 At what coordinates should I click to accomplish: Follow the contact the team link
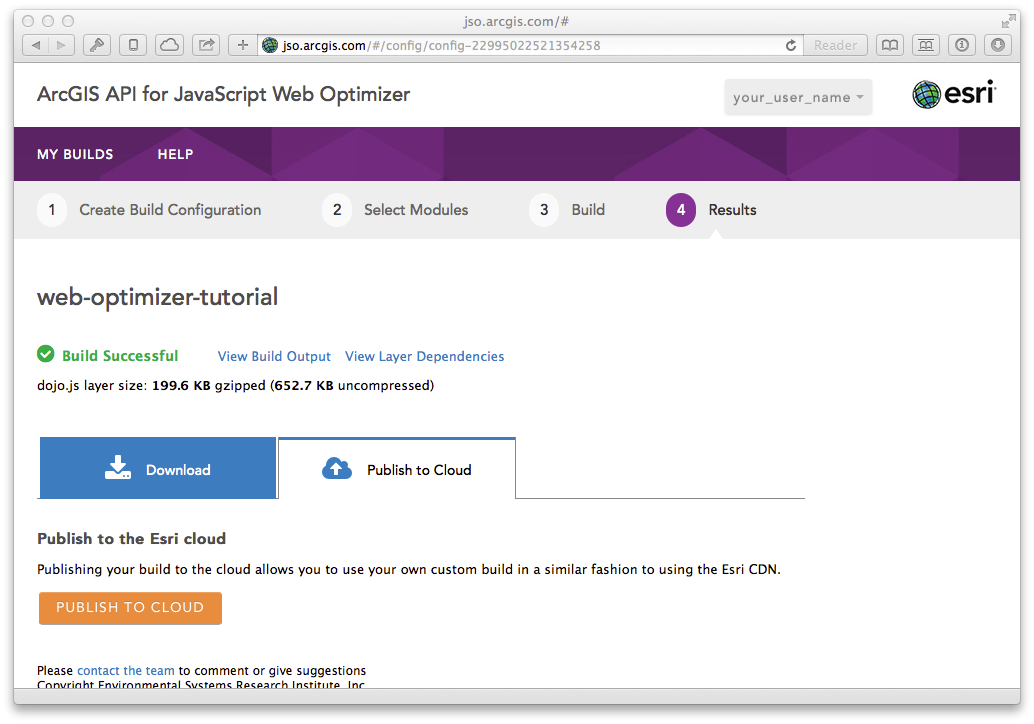click(126, 671)
